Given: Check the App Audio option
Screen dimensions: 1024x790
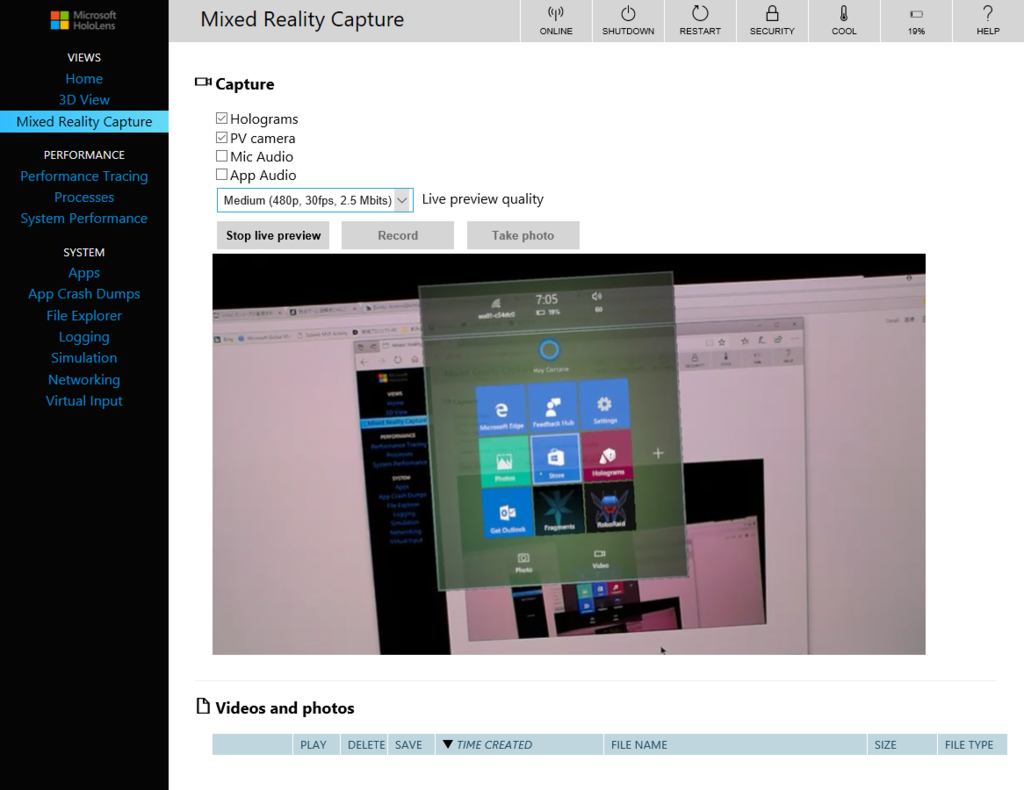Looking at the screenshot, I should 221,174.
